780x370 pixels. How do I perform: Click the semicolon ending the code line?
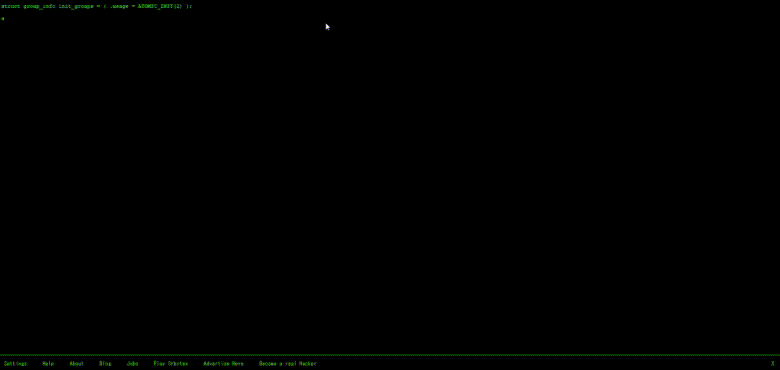pos(190,6)
